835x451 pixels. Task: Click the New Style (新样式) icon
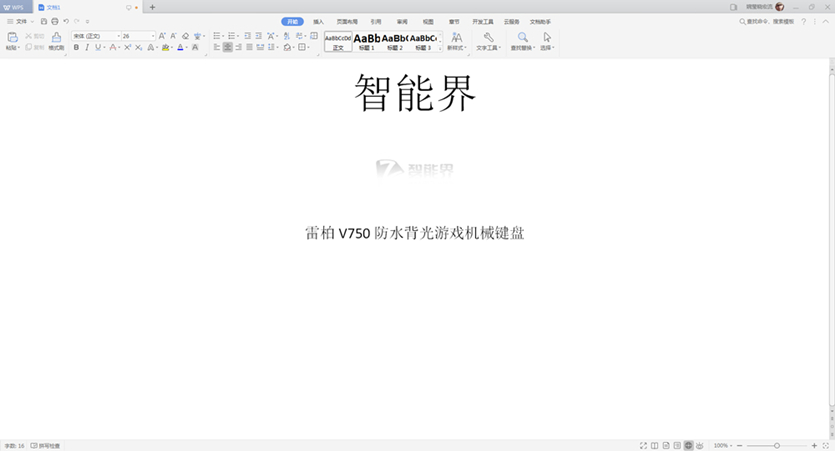[456, 40]
